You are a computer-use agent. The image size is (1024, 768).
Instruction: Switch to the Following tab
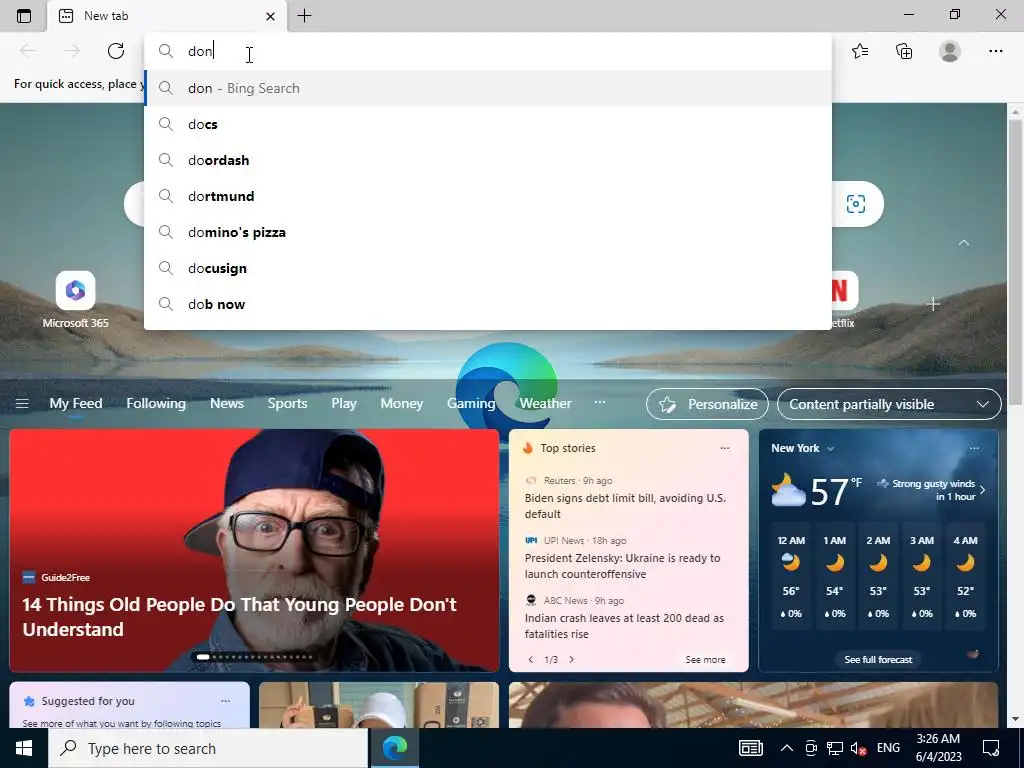tap(156, 404)
